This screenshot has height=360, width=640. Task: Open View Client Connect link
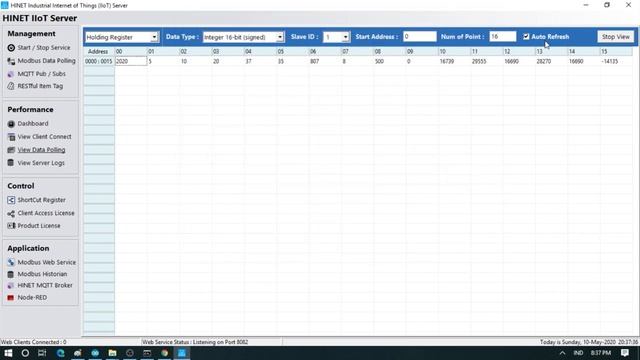click(x=44, y=137)
